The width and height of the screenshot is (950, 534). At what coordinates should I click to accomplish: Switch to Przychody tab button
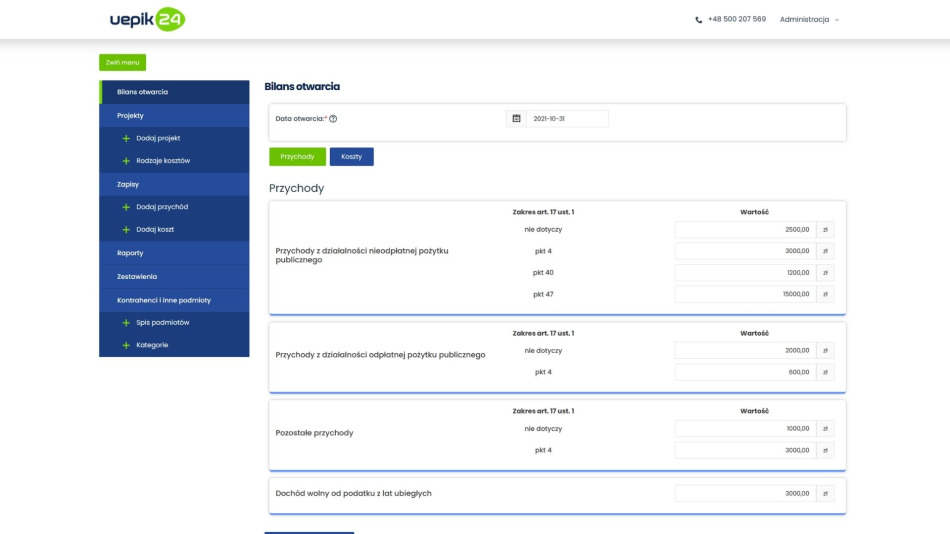[x=297, y=156]
